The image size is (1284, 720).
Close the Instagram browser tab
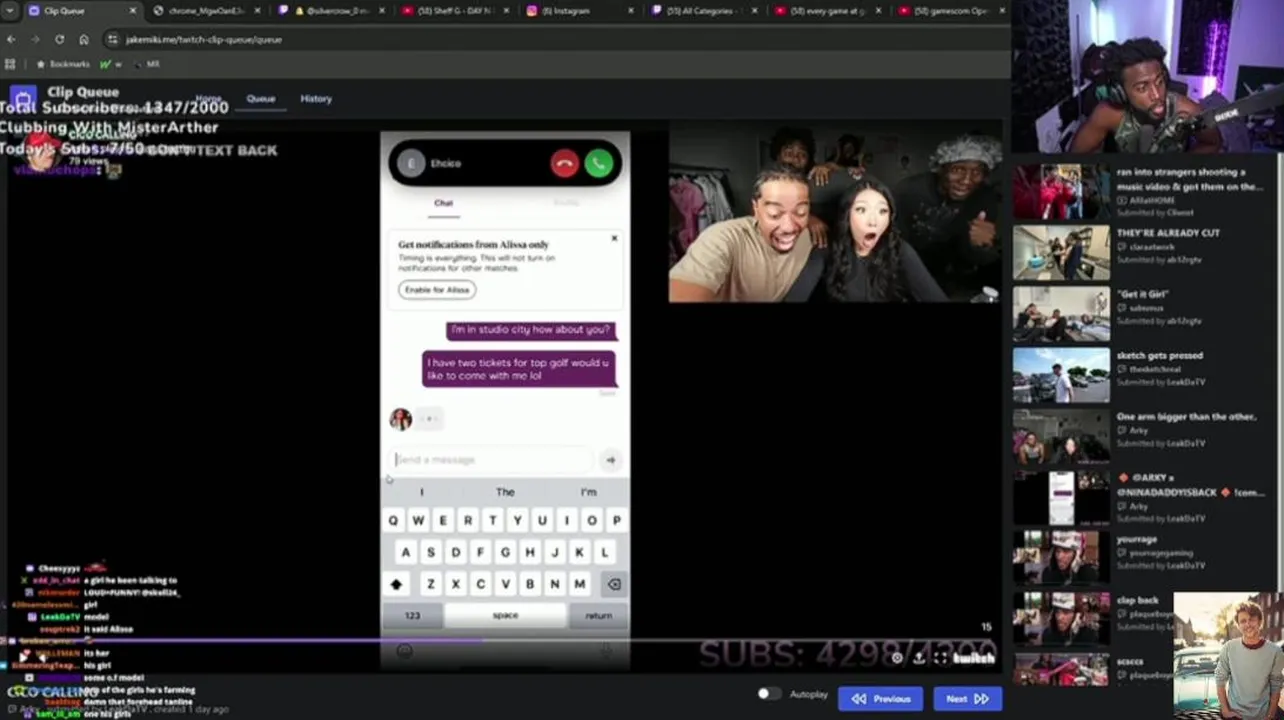(x=631, y=11)
